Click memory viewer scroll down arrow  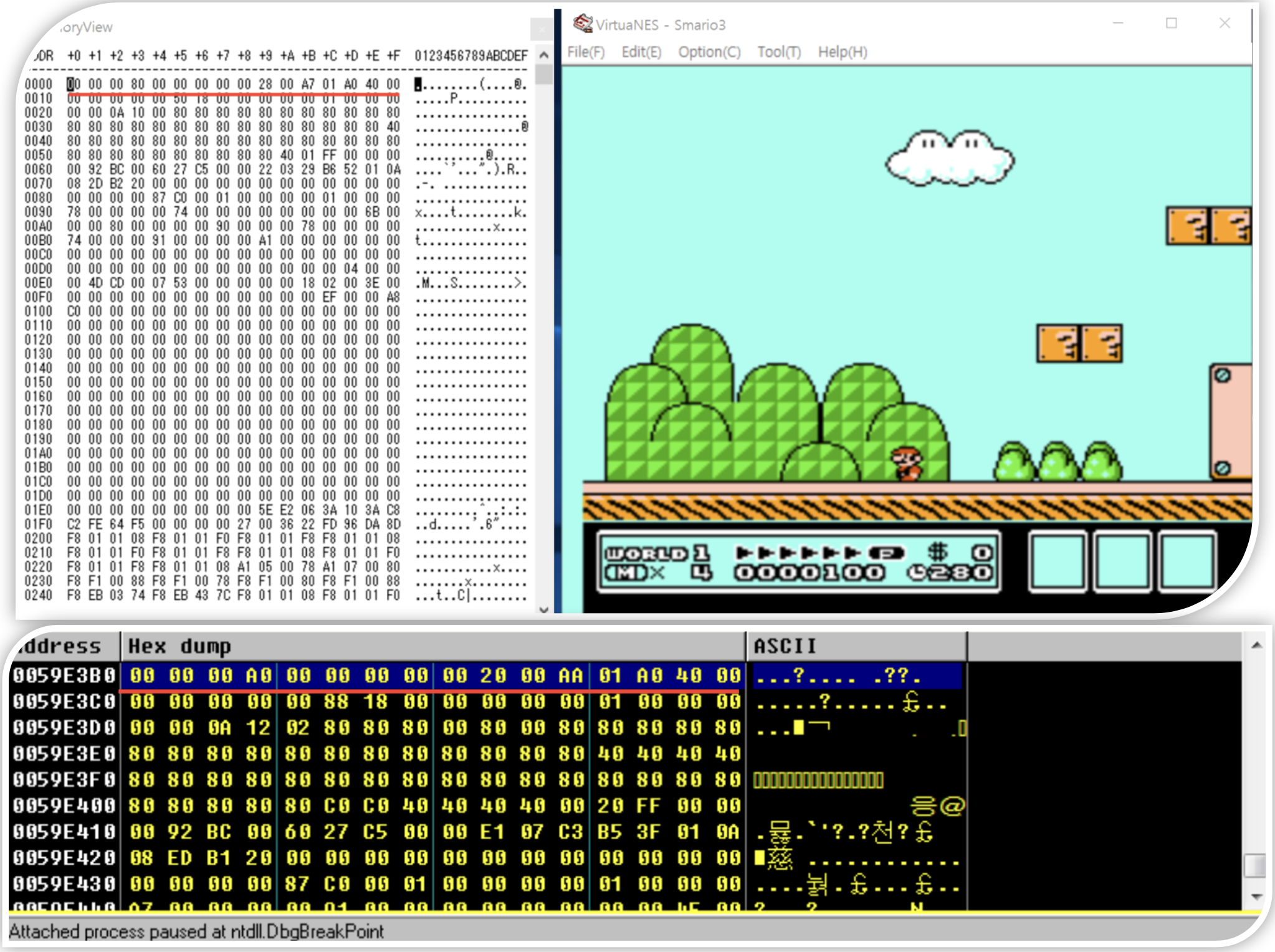point(544,609)
